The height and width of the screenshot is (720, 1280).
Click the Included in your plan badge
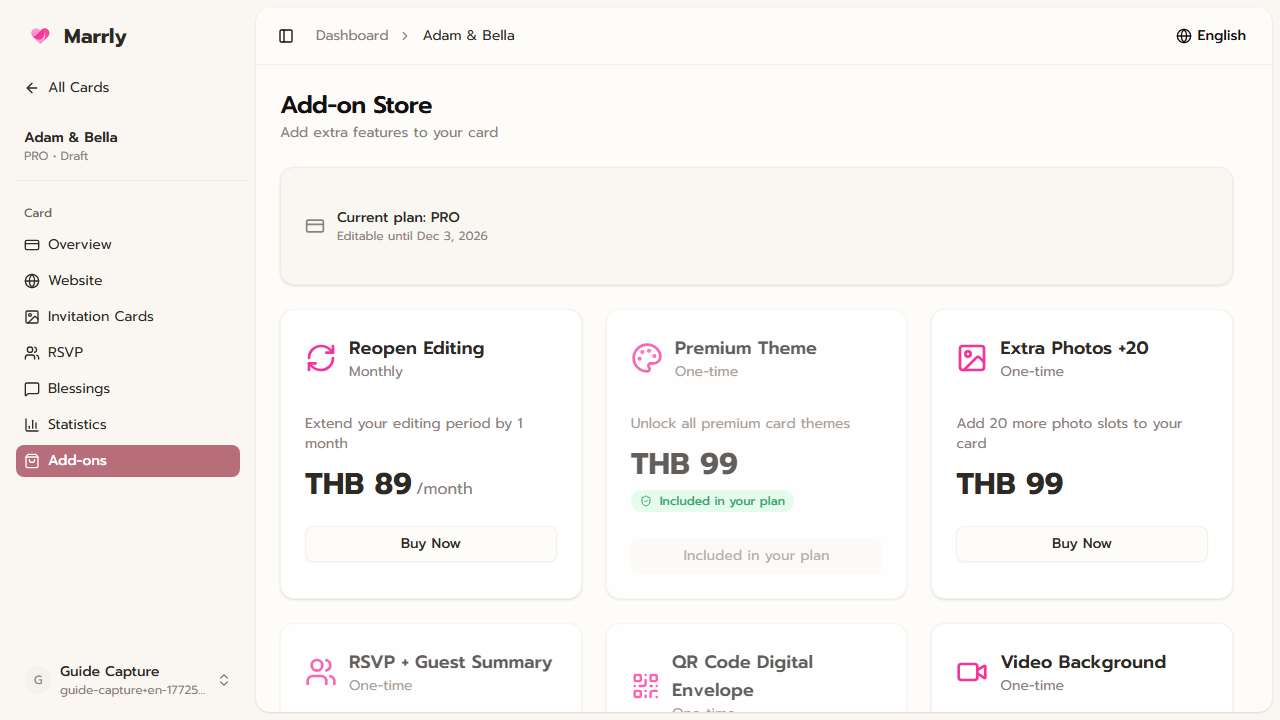pyautogui.click(x=712, y=500)
